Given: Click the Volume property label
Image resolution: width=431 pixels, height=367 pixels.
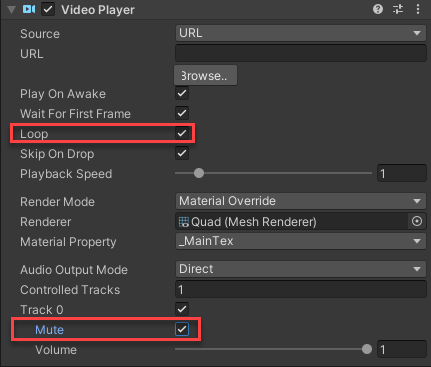Looking at the screenshot, I should pyautogui.click(x=56, y=350).
